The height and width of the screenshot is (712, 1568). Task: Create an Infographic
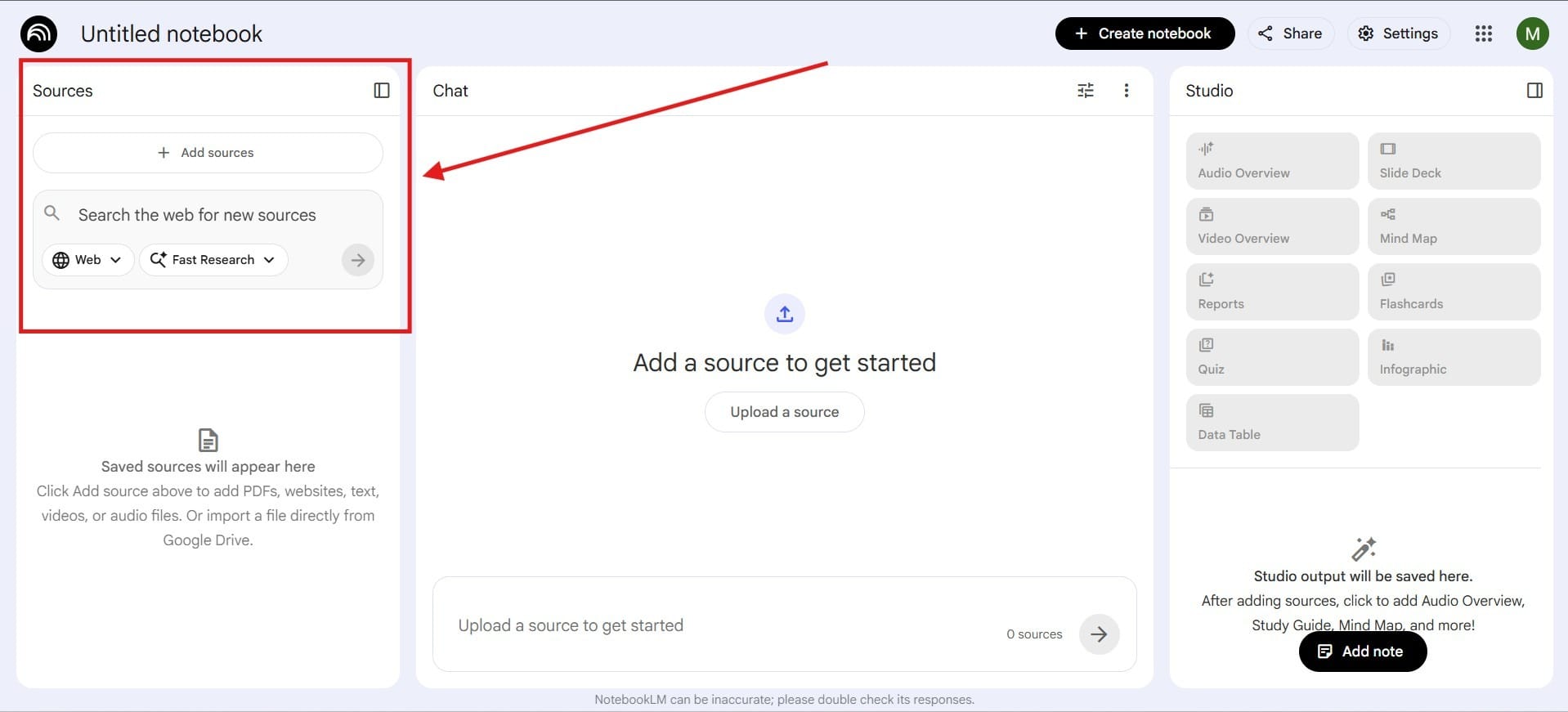click(x=1454, y=357)
